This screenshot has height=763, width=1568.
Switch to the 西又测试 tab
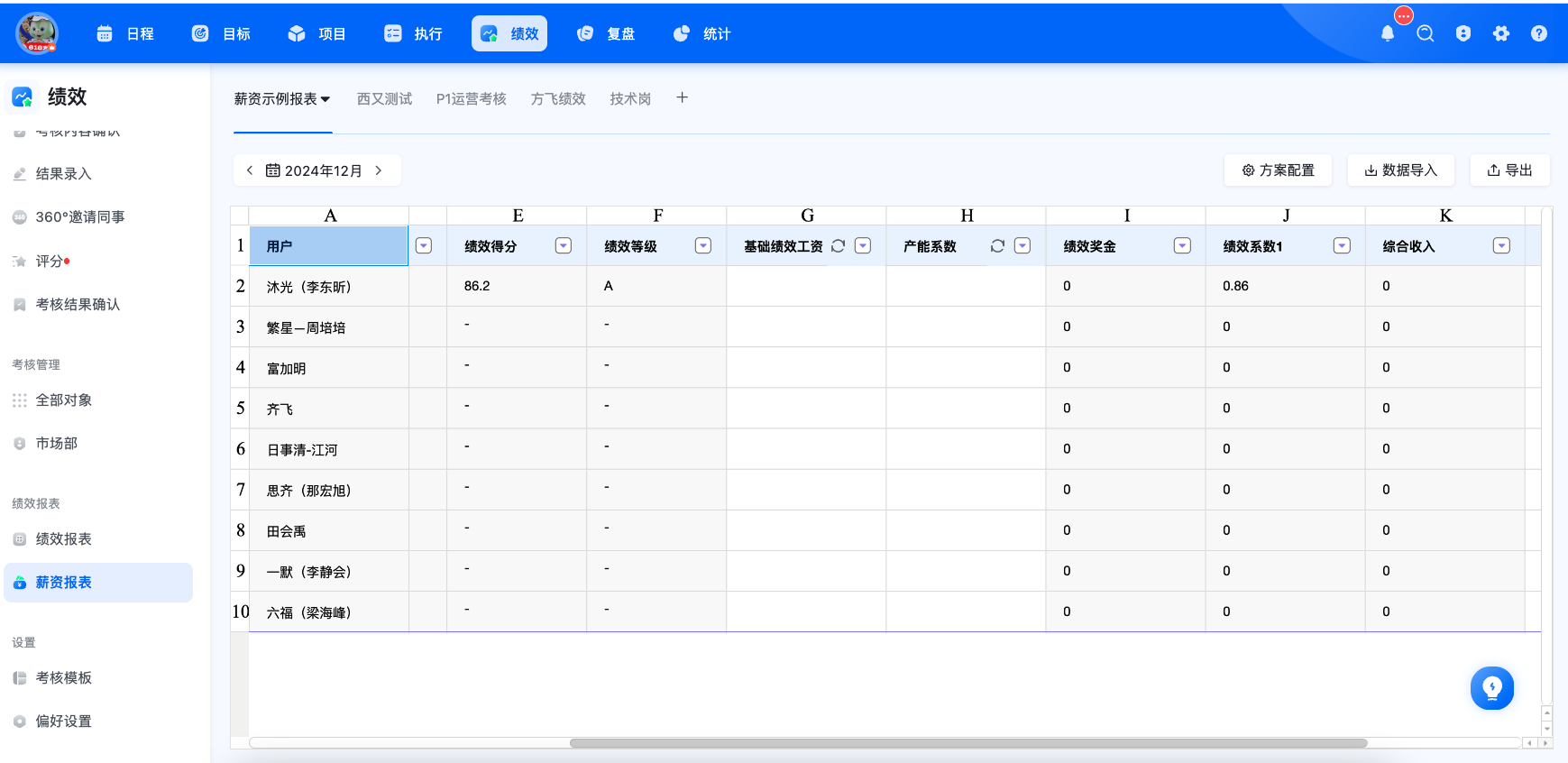[385, 99]
